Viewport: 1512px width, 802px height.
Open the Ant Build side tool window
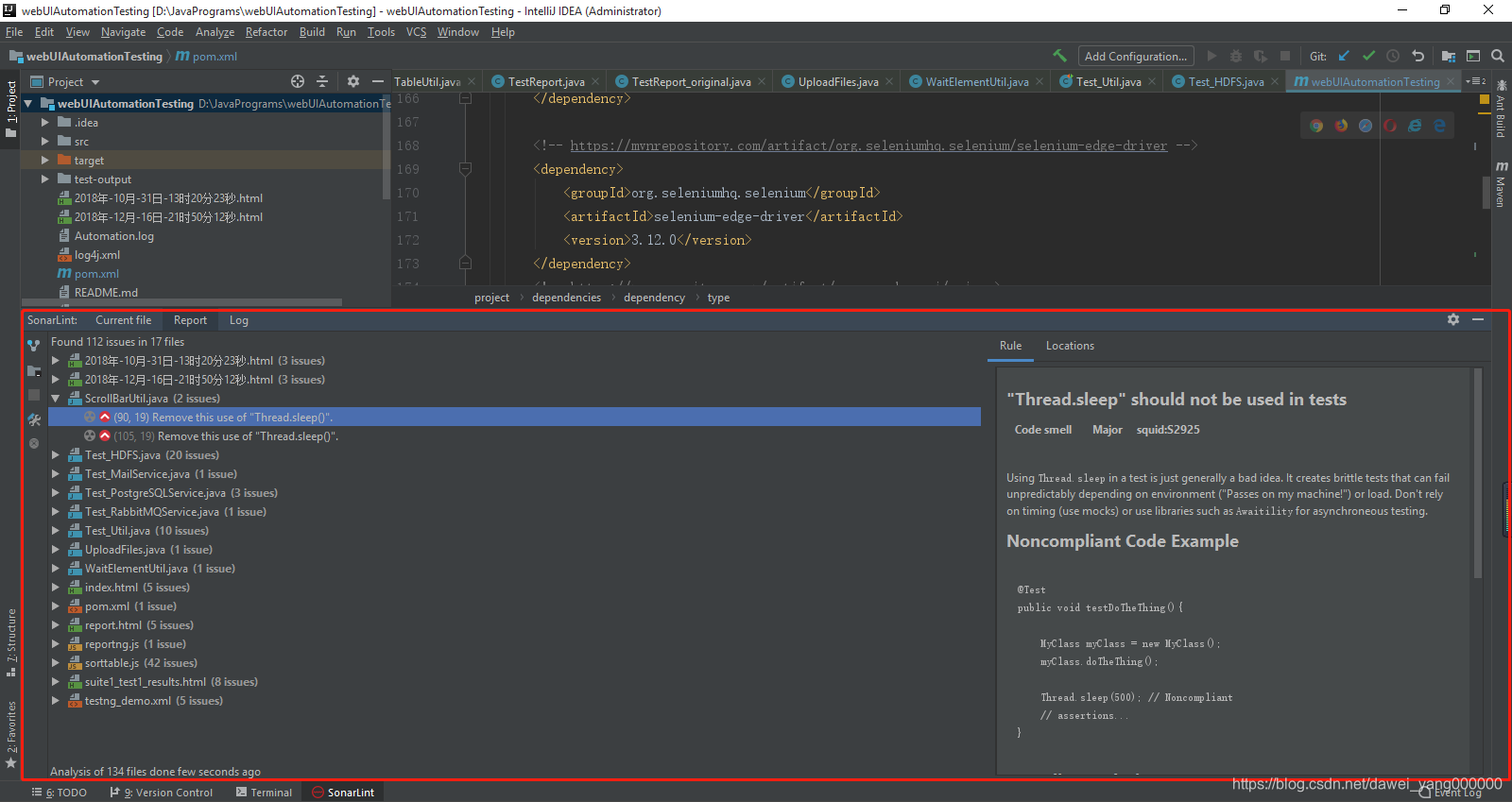(1502, 109)
